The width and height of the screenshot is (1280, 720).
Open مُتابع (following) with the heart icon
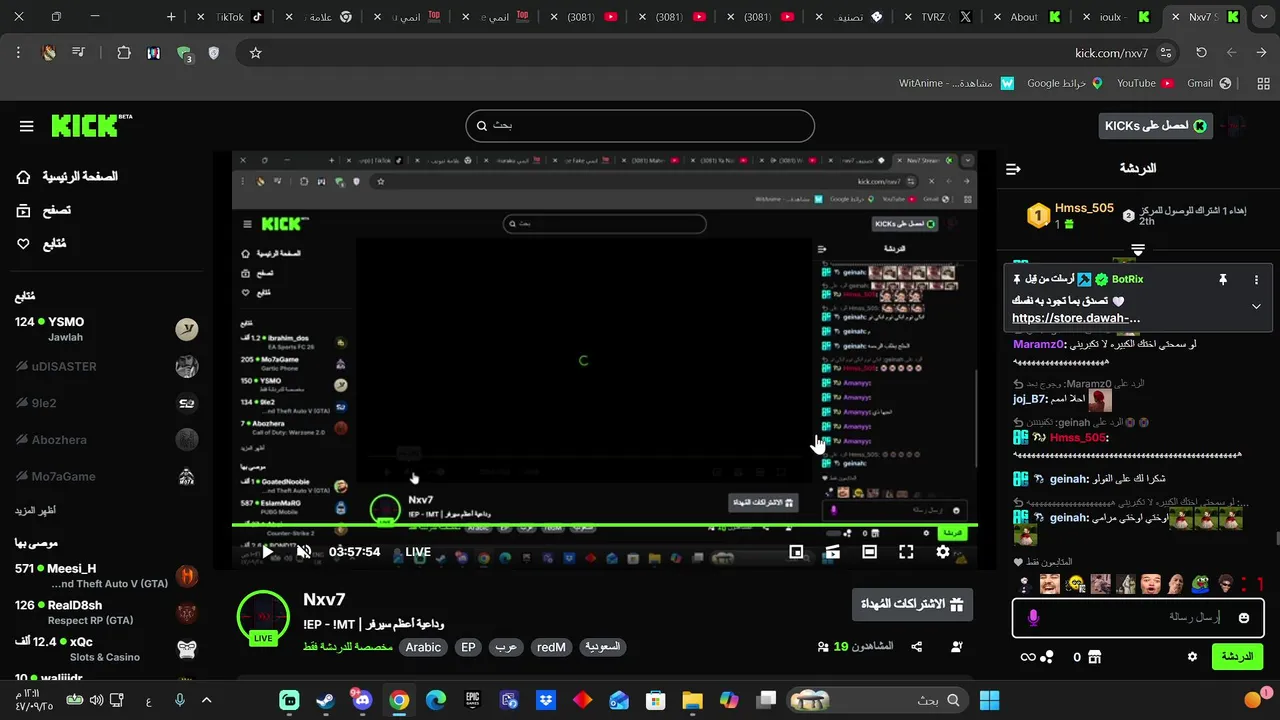[x=41, y=243]
